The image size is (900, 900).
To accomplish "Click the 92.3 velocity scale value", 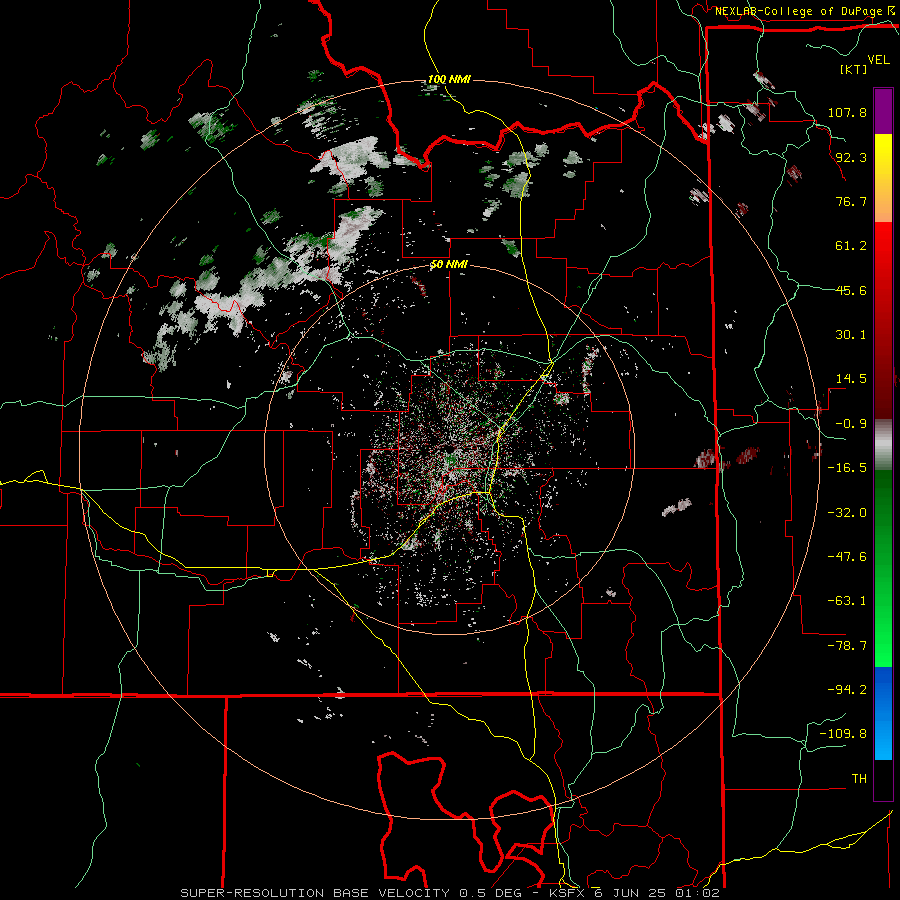I will coord(851,157).
